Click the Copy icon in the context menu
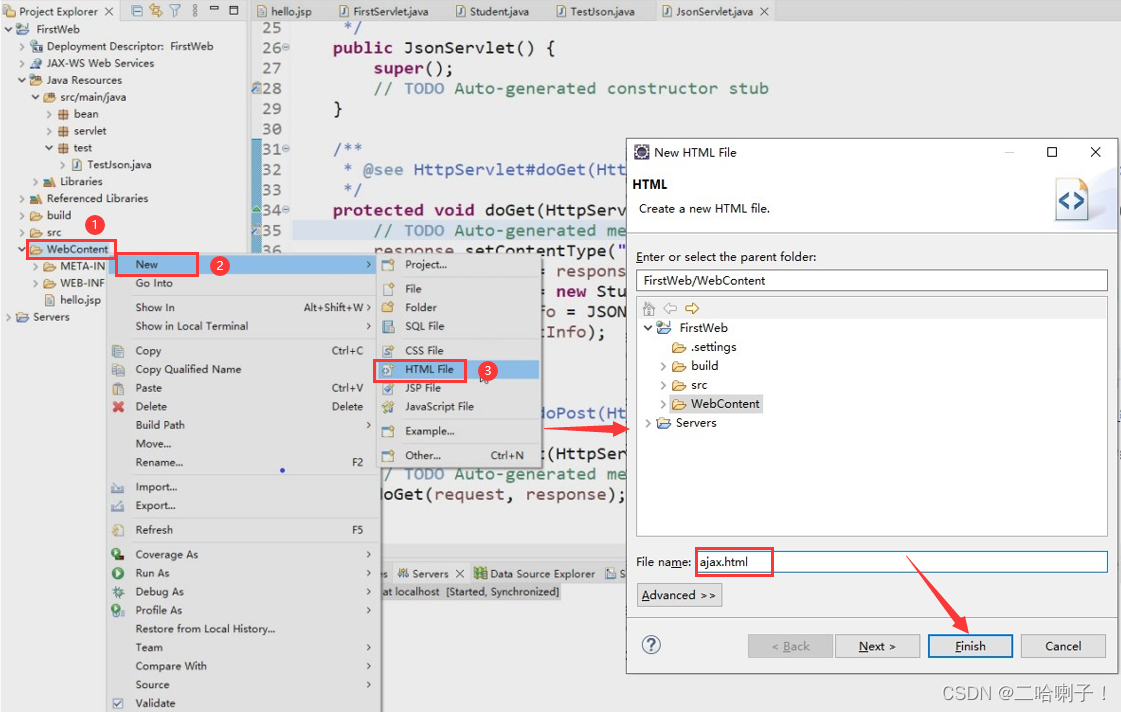Viewport: 1121px width, 712px height. (118, 351)
